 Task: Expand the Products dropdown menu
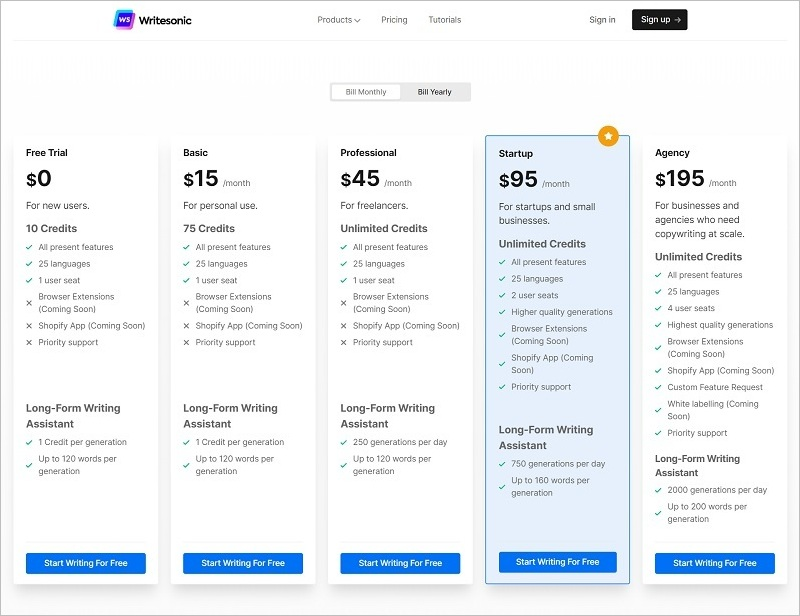pos(338,20)
